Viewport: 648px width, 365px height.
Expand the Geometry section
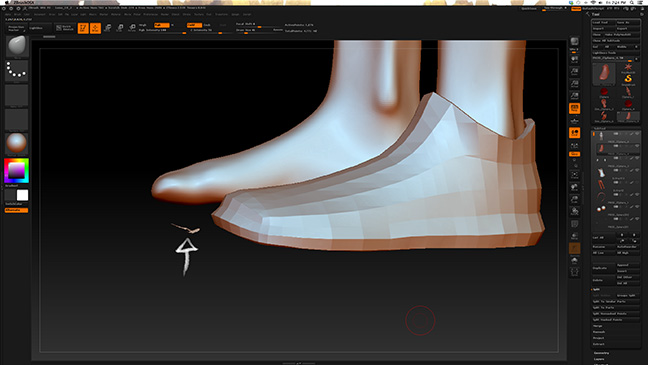601,353
